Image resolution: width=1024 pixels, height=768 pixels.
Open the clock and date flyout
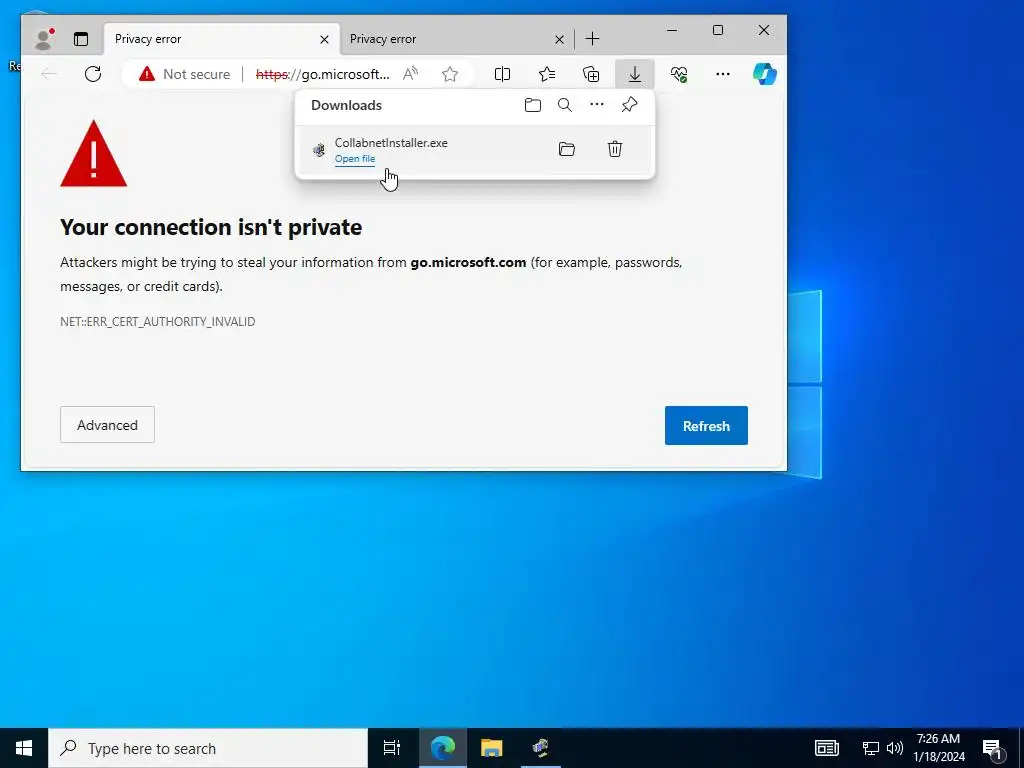click(938, 748)
